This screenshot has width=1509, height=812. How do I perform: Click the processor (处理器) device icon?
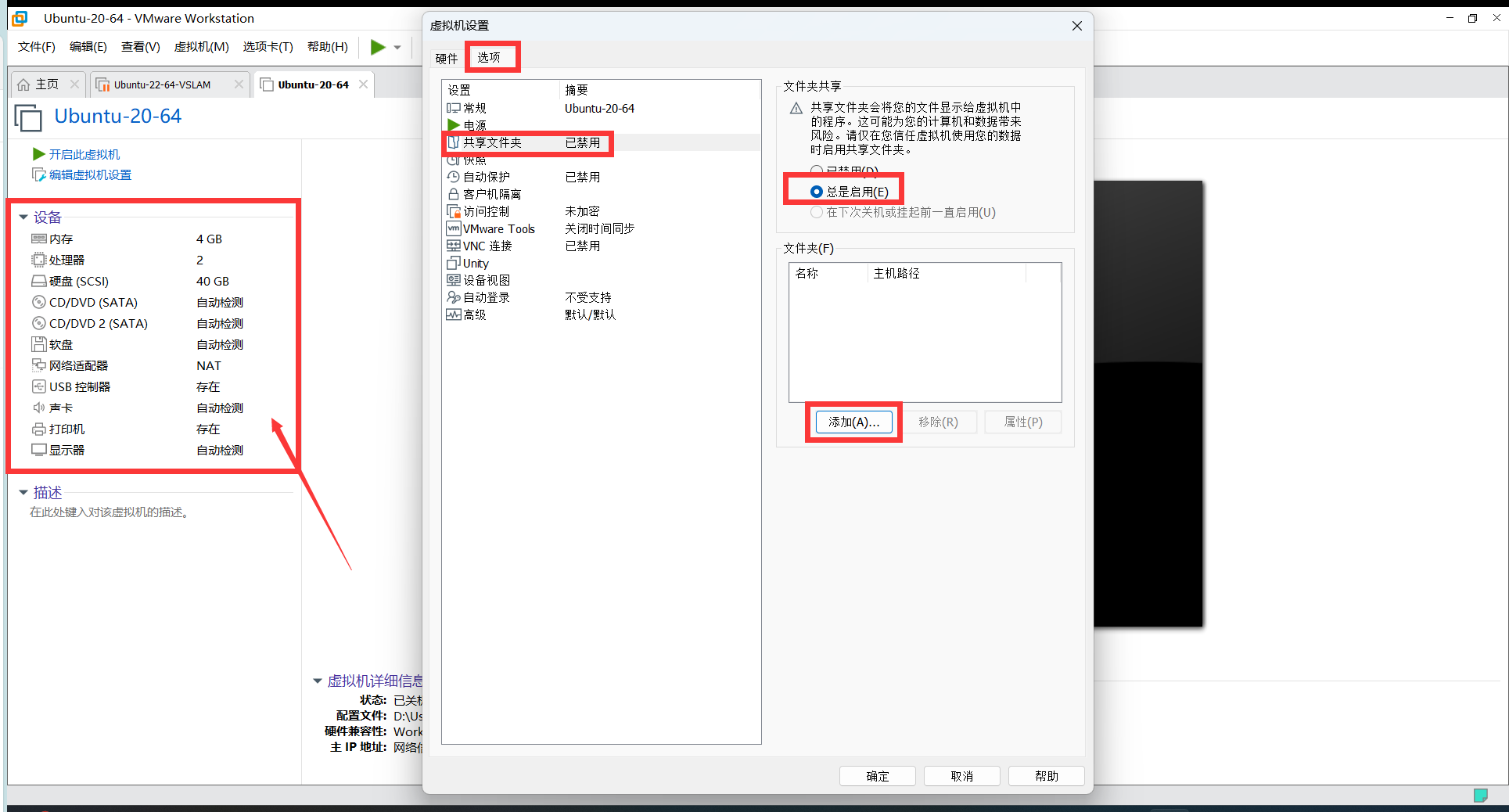(x=39, y=260)
